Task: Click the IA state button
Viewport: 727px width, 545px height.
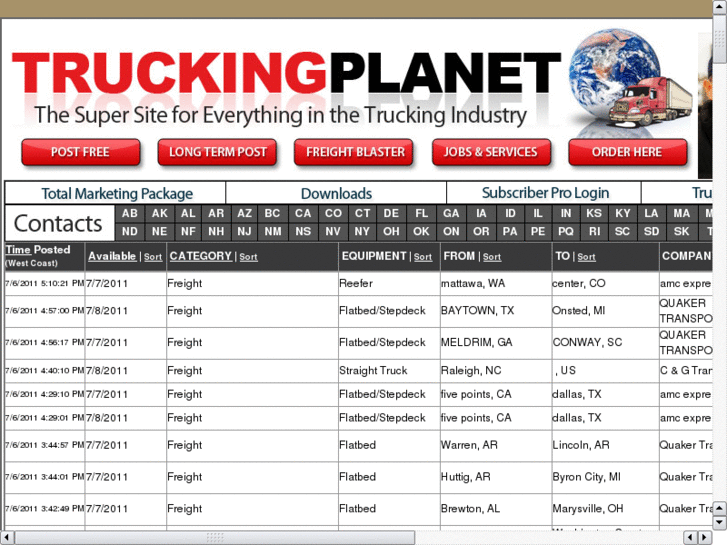Action: click(x=481, y=213)
